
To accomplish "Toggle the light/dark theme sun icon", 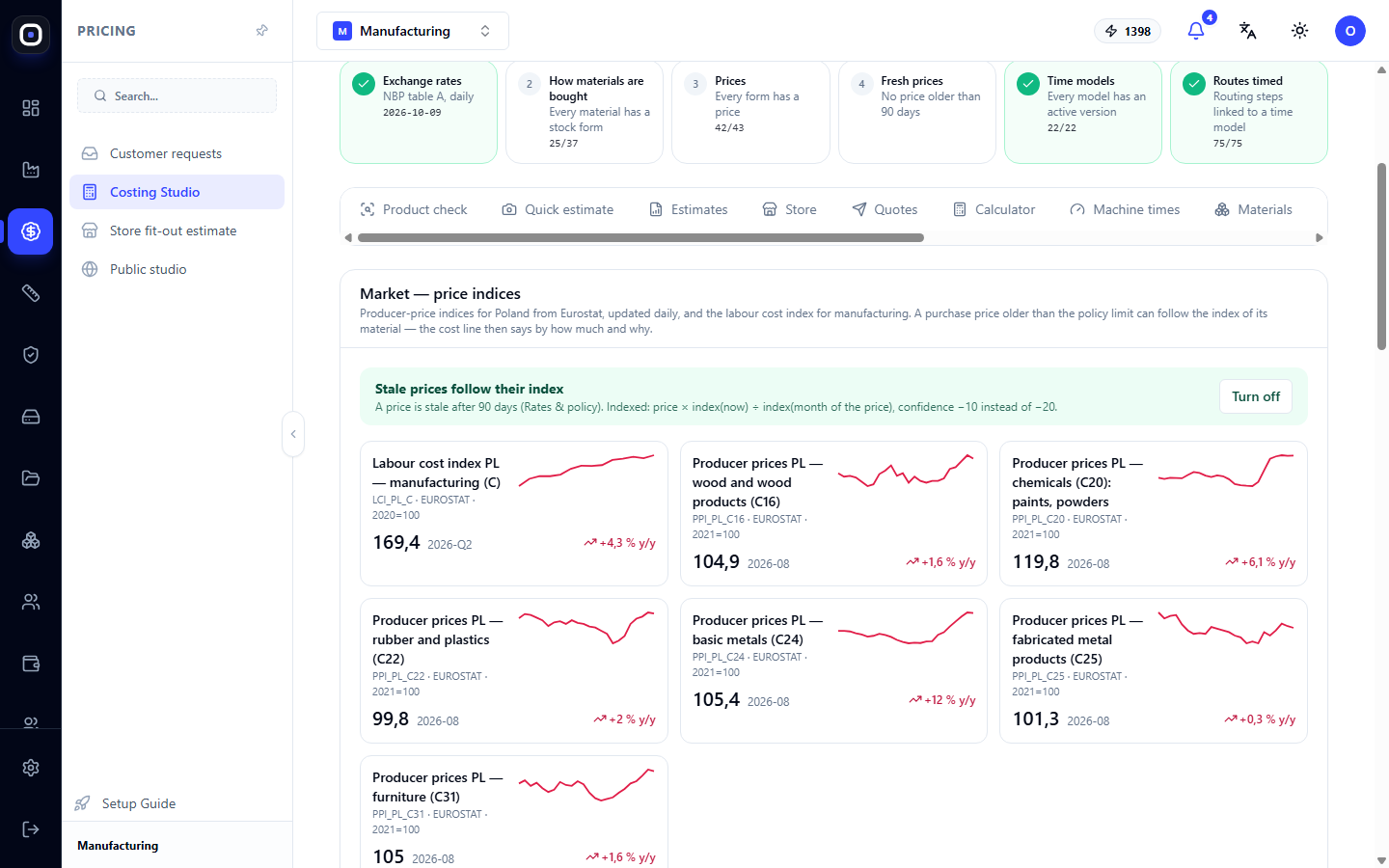I will click(x=1300, y=31).
